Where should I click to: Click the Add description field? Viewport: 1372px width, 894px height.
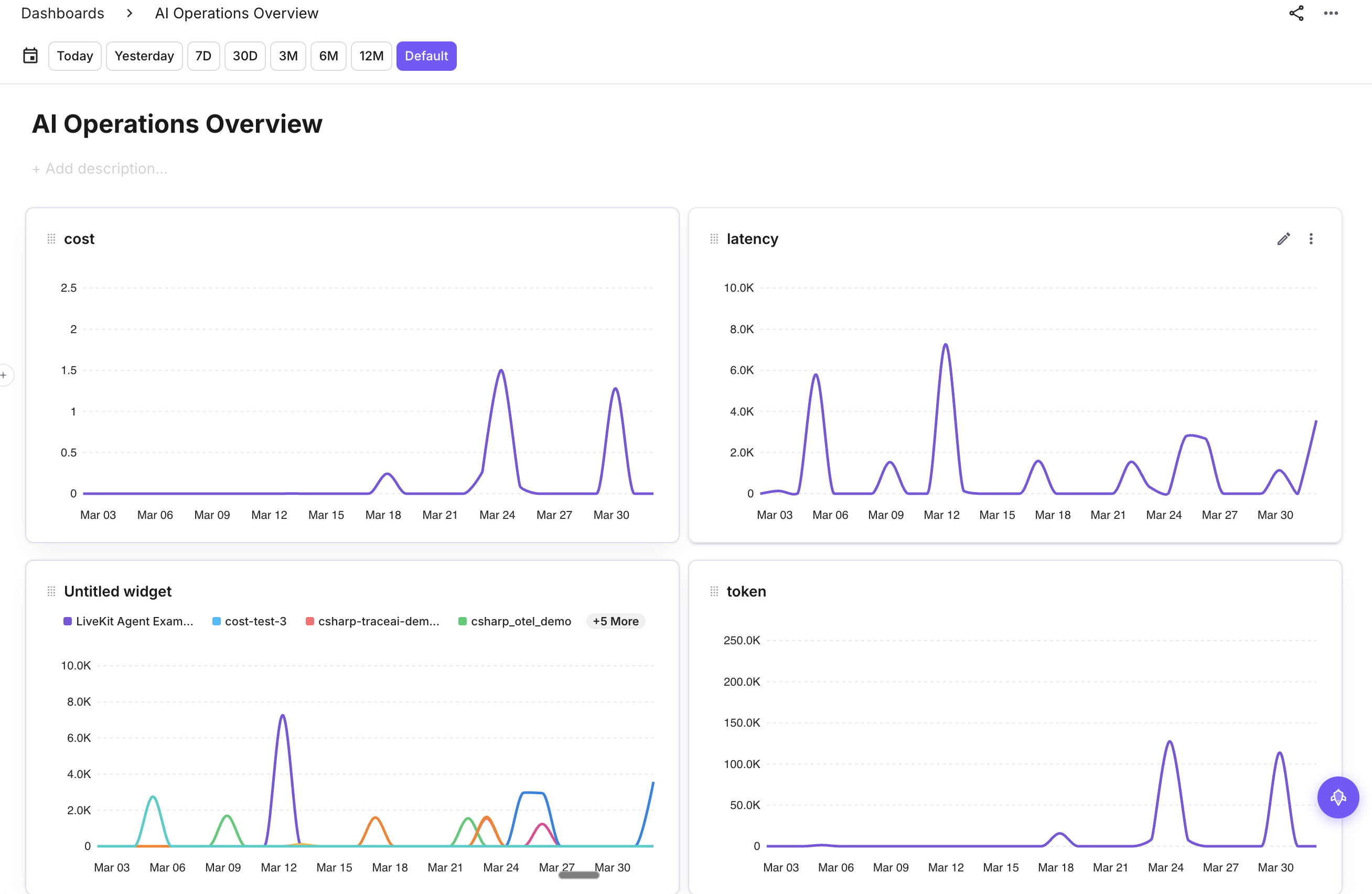point(100,168)
